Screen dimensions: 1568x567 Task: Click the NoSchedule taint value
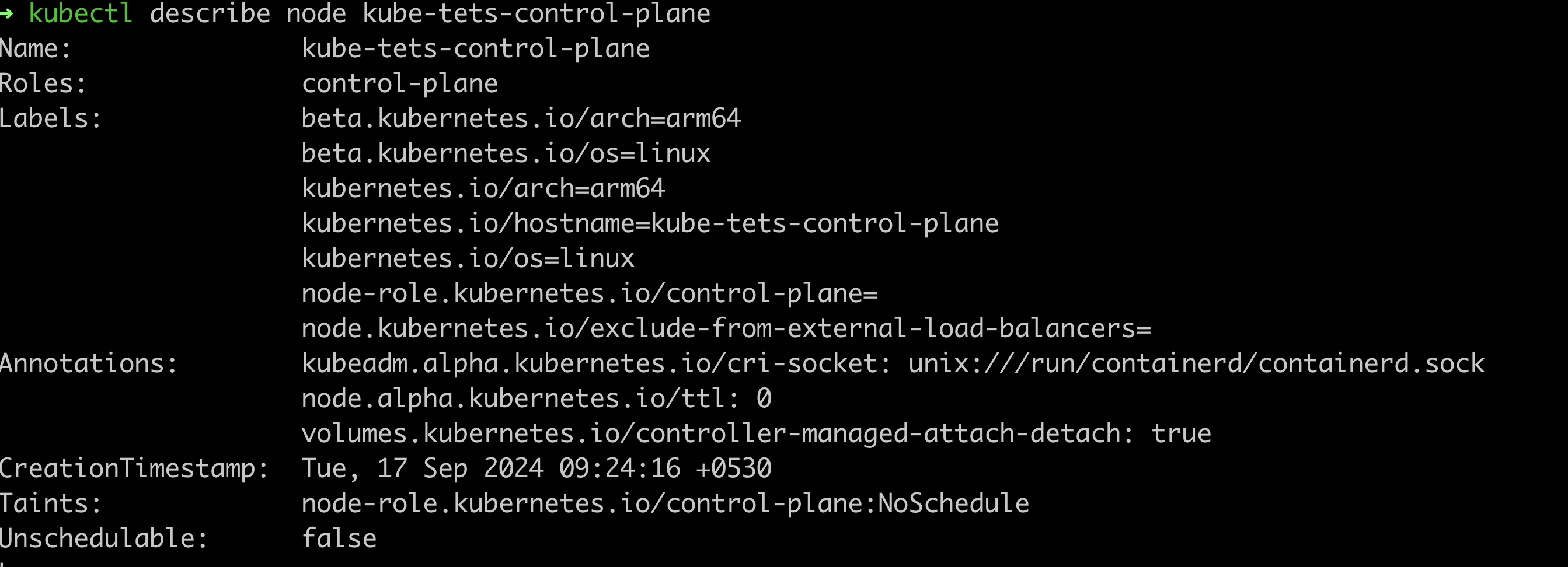click(x=953, y=503)
